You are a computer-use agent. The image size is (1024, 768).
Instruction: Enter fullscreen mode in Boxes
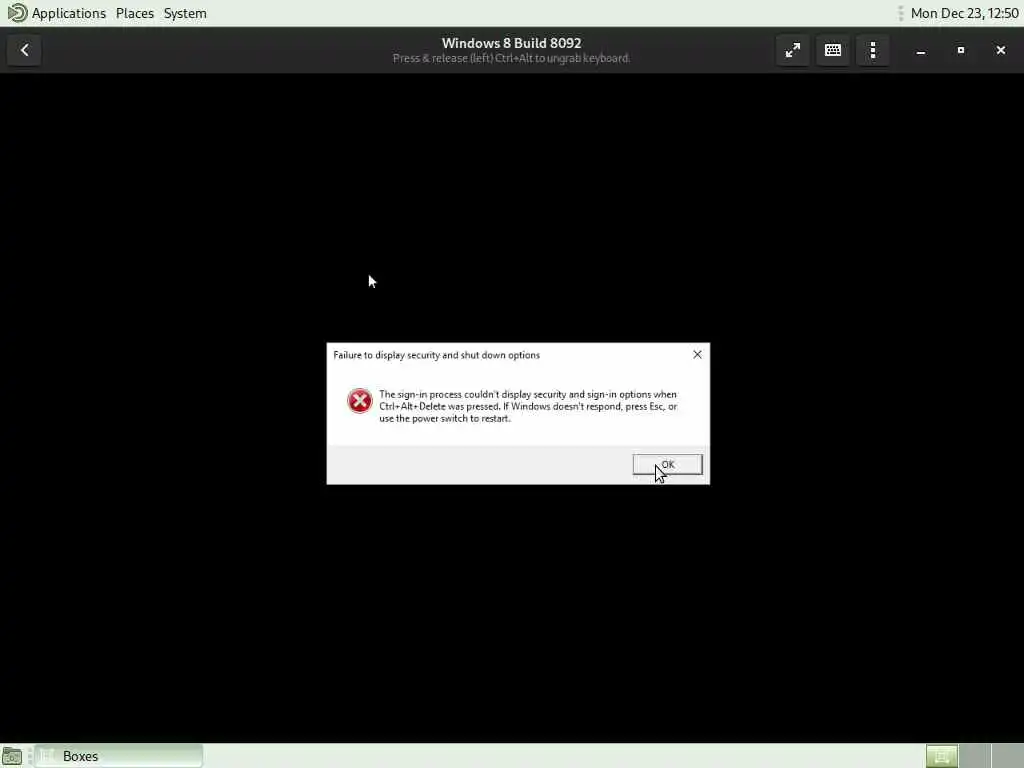point(793,50)
